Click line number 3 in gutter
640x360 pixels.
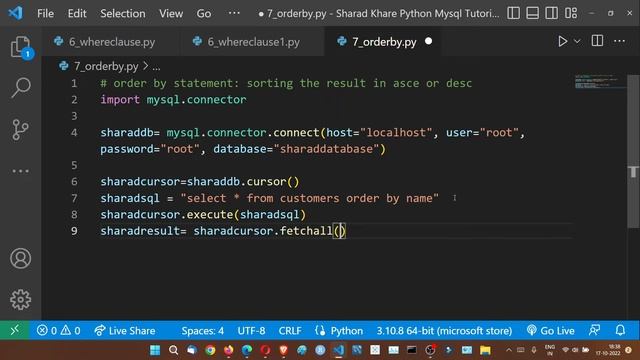[74, 116]
